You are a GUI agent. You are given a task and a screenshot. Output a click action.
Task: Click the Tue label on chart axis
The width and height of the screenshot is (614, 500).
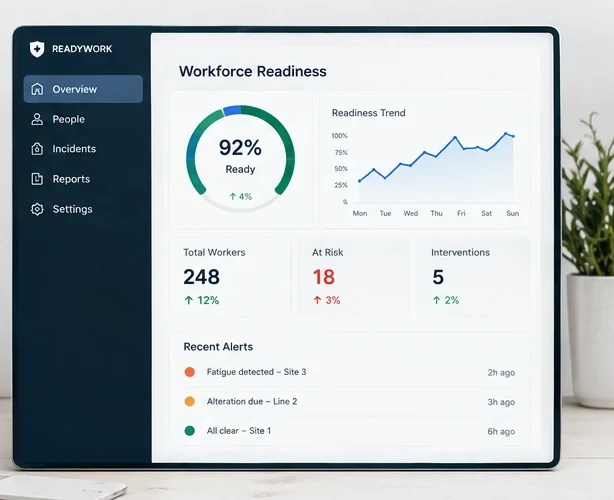click(385, 213)
